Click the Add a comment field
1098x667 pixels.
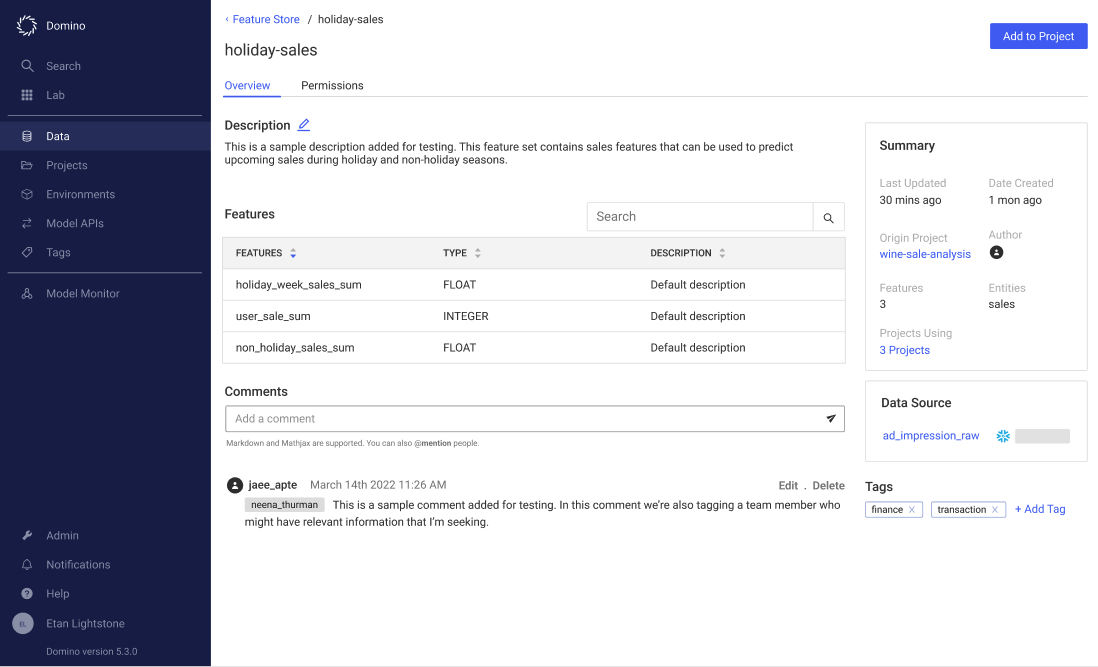coord(520,419)
